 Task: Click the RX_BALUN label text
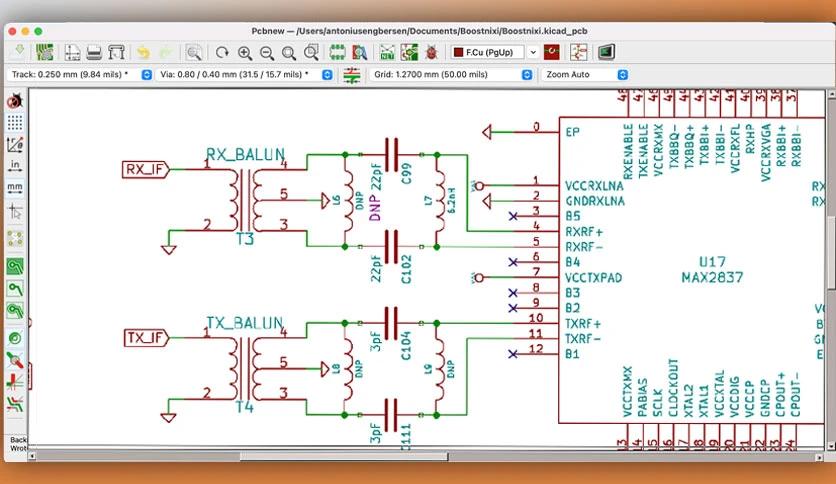click(245, 155)
